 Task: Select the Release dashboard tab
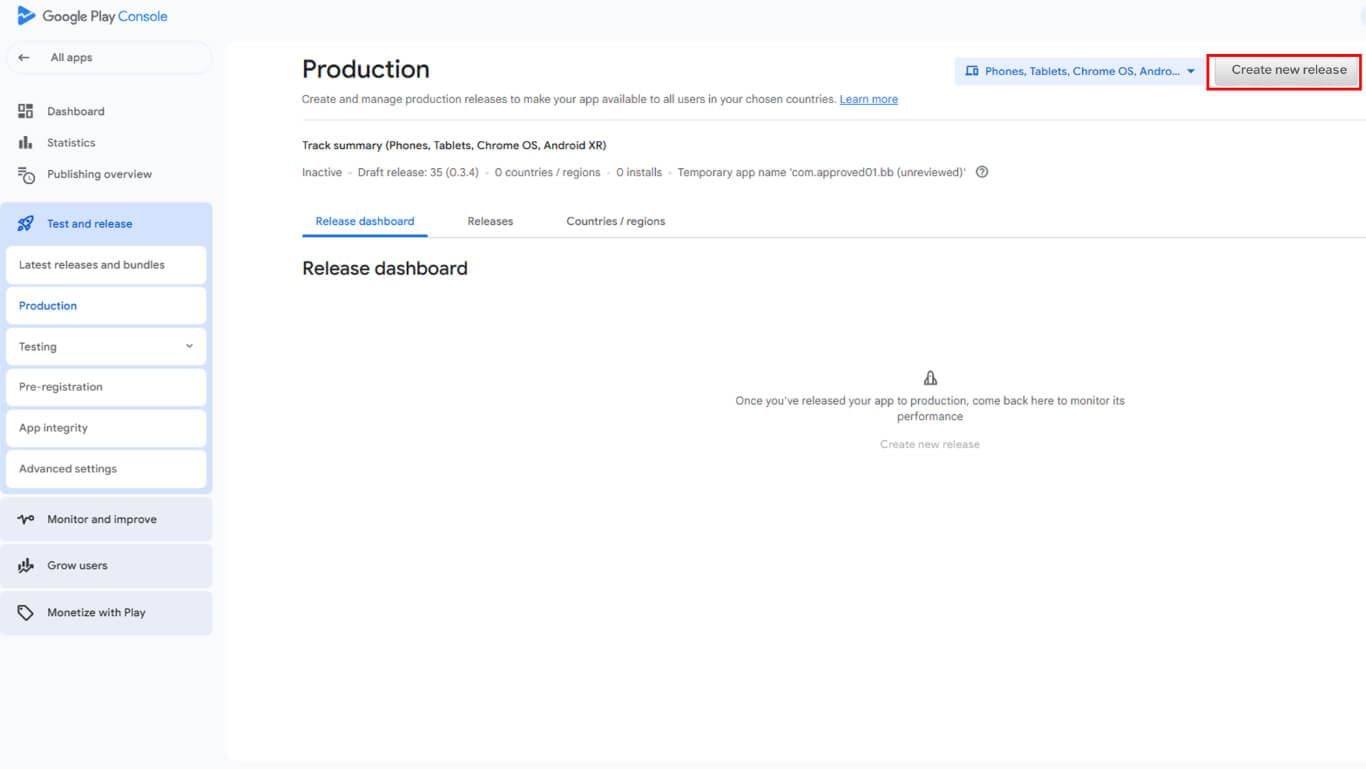point(365,221)
